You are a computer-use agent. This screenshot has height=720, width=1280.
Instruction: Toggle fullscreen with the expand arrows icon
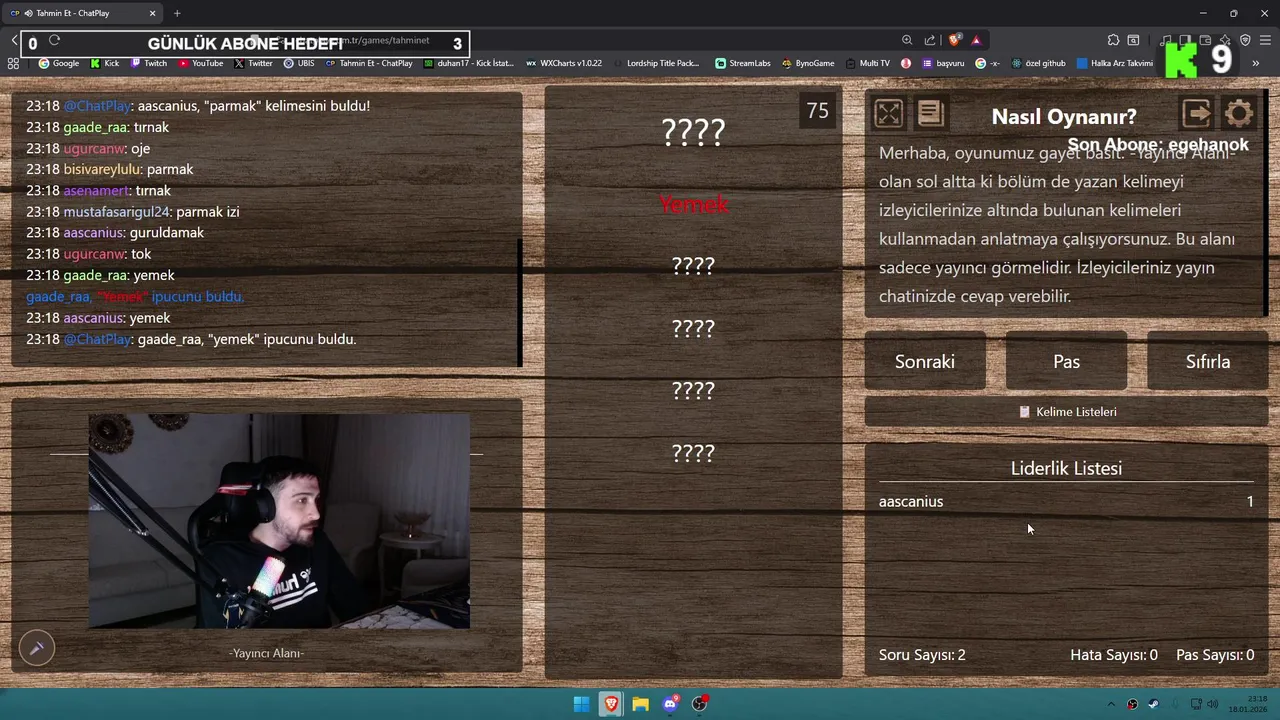[888, 113]
